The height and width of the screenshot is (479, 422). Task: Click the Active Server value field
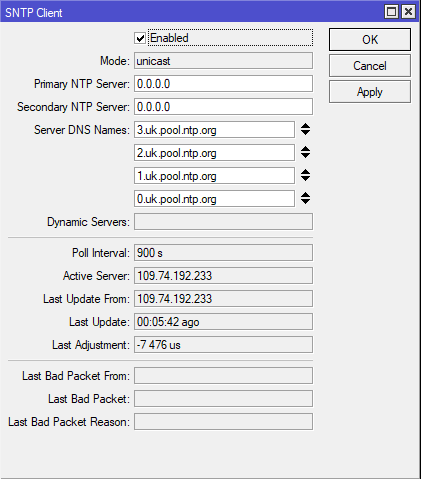[x=223, y=276]
